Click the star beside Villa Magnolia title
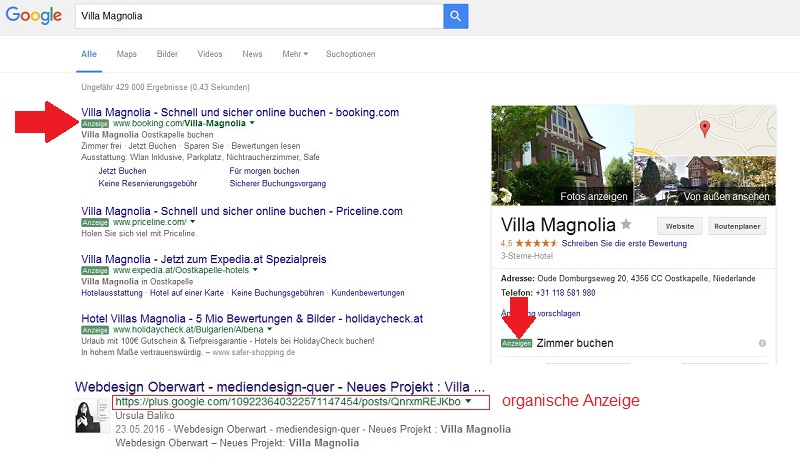The image size is (800, 469). pyautogui.click(x=626, y=224)
